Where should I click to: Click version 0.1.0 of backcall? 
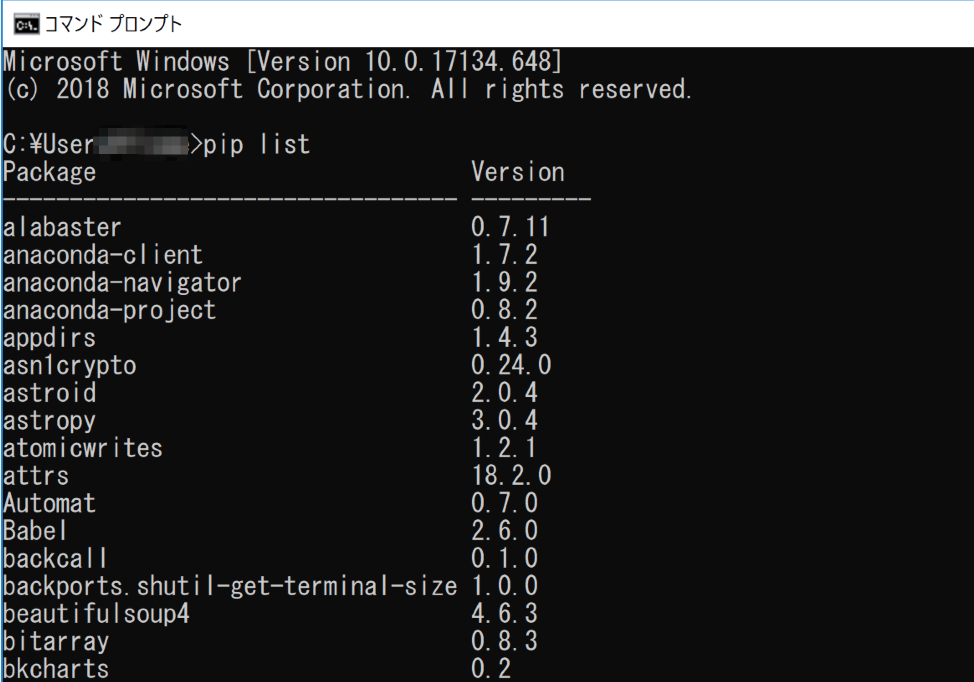(x=504, y=558)
